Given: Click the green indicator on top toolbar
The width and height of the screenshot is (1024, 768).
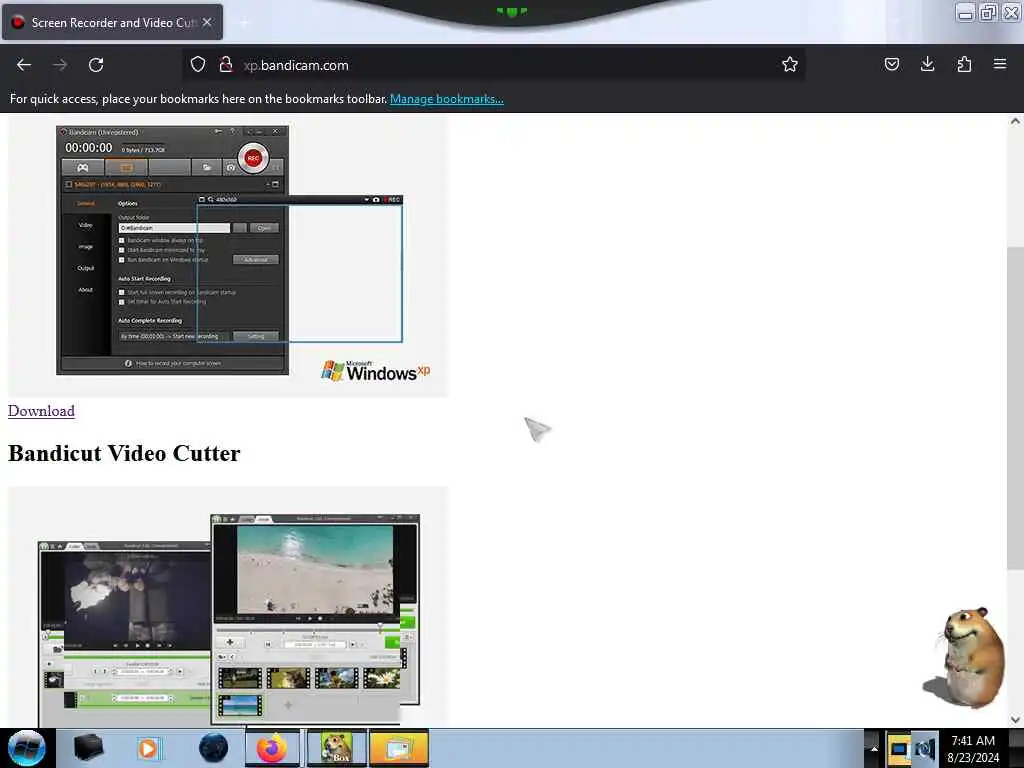Looking at the screenshot, I should [512, 11].
